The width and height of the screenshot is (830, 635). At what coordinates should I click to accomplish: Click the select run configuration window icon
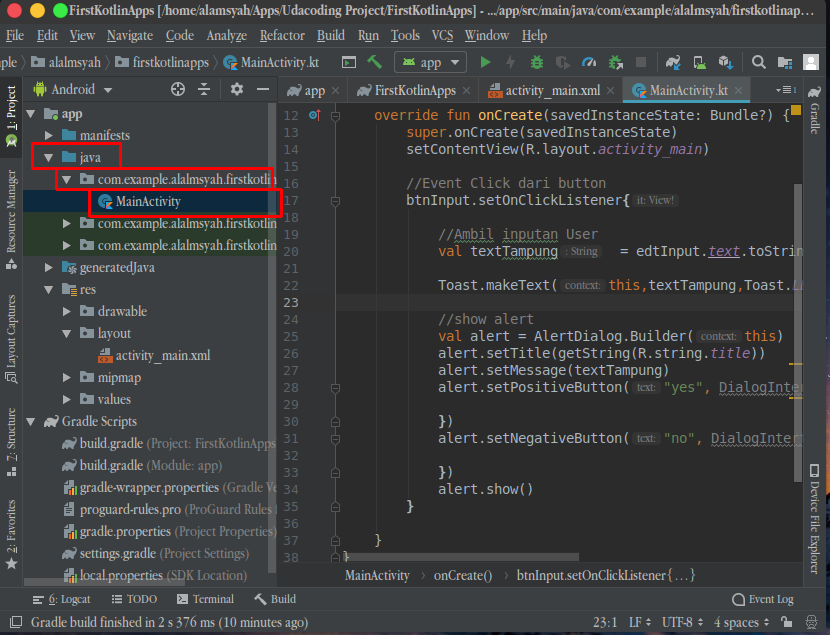click(x=348, y=62)
